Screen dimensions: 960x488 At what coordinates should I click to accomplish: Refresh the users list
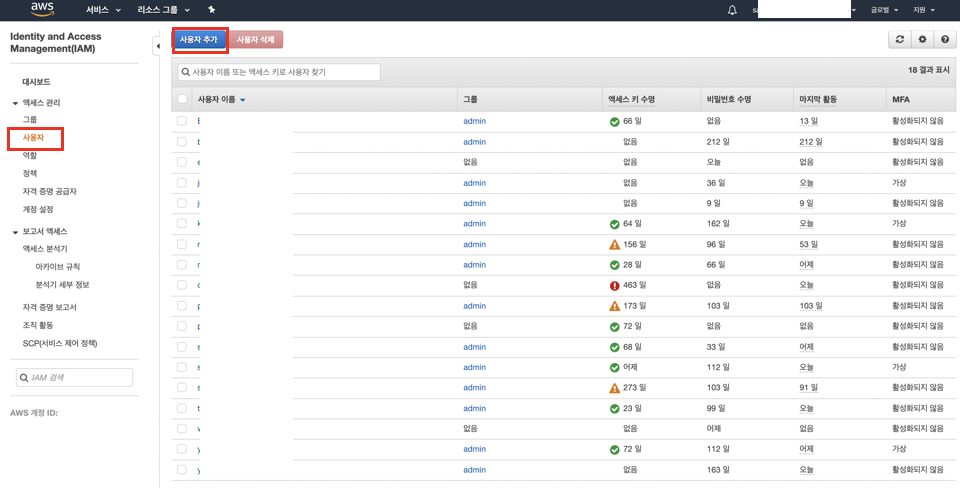coord(899,39)
